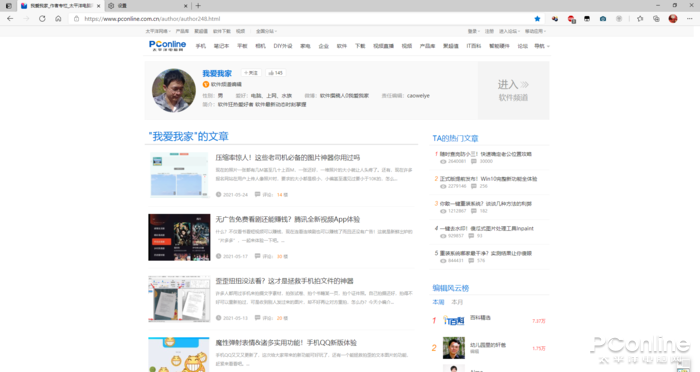Click the browser profile avatar
This screenshot has height=372, width=700.
tap(673, 19)
